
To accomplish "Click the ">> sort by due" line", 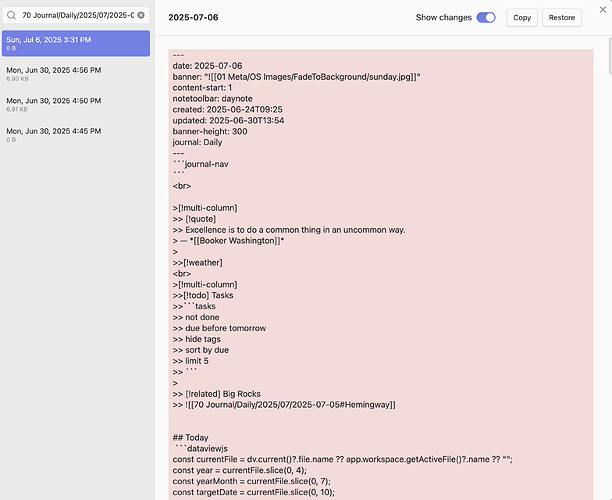I will point(201,350).
